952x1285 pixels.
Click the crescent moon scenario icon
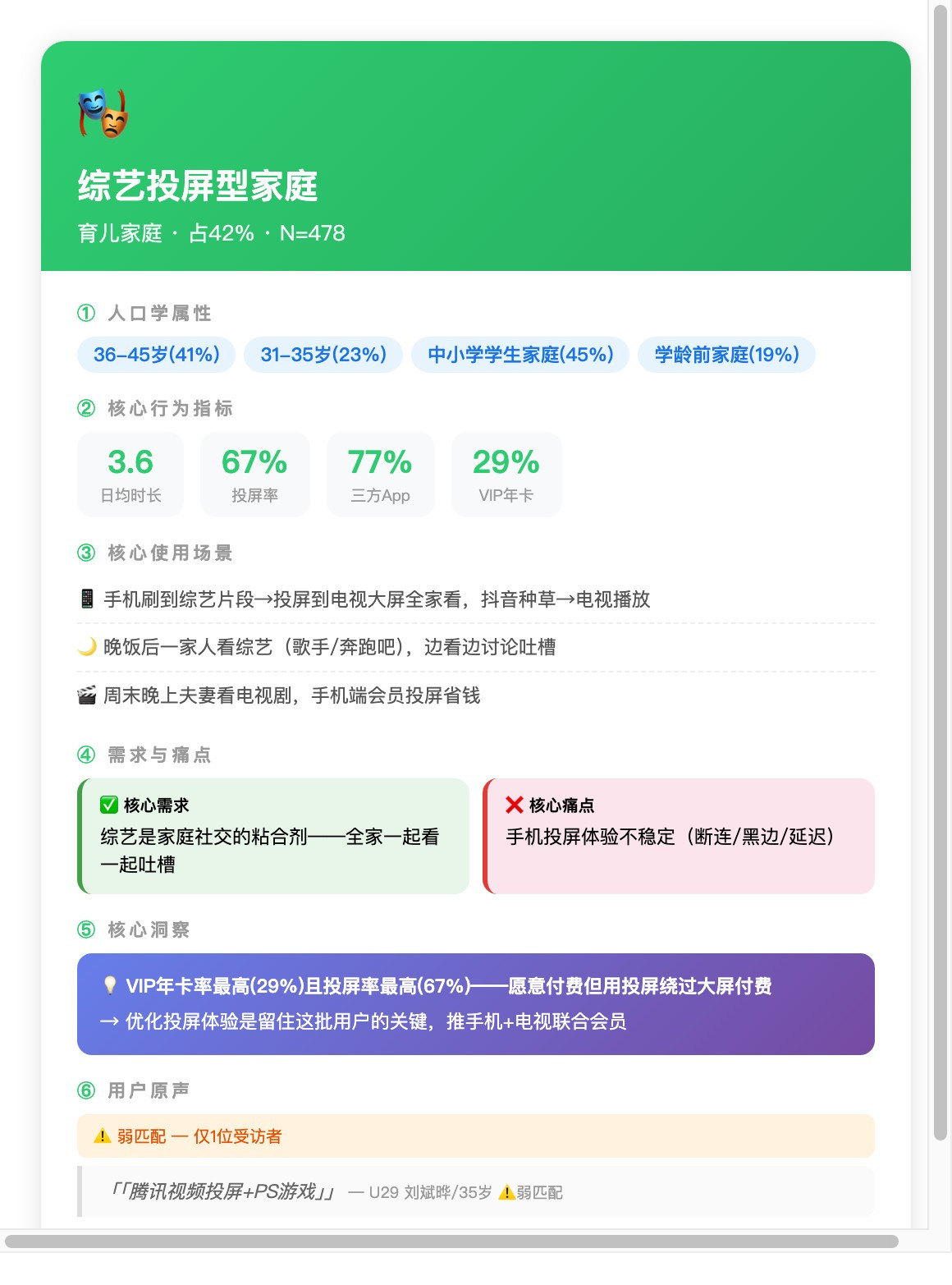click(x=87, y=647)
